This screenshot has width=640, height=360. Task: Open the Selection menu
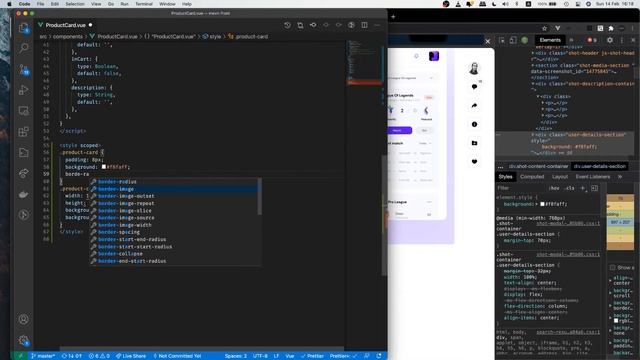(x=75, y=4)
